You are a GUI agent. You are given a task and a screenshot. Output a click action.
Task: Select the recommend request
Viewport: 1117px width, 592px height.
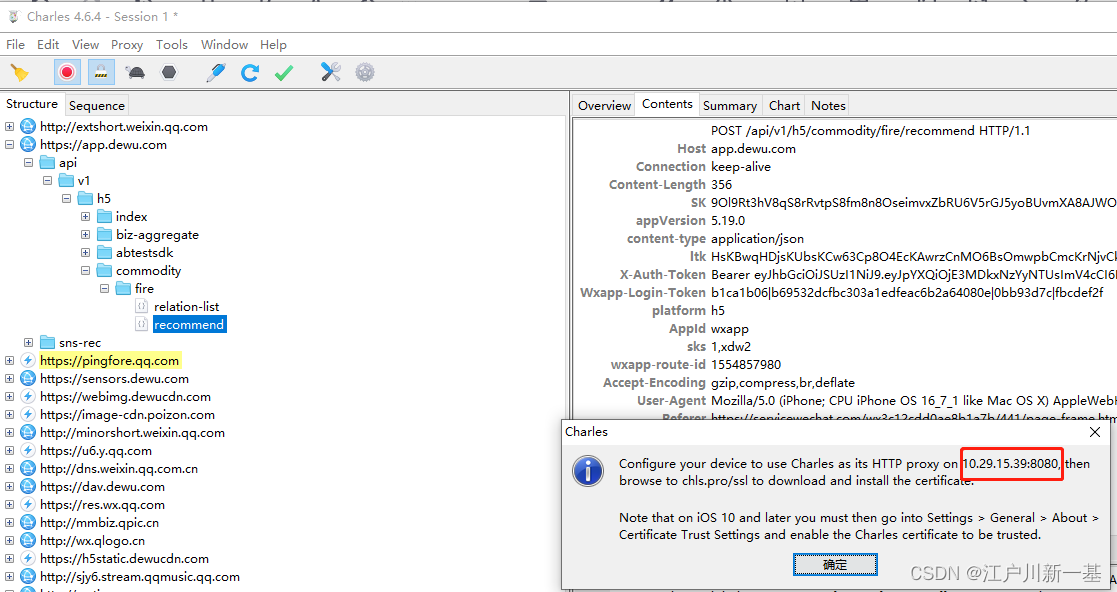(189, 324)
